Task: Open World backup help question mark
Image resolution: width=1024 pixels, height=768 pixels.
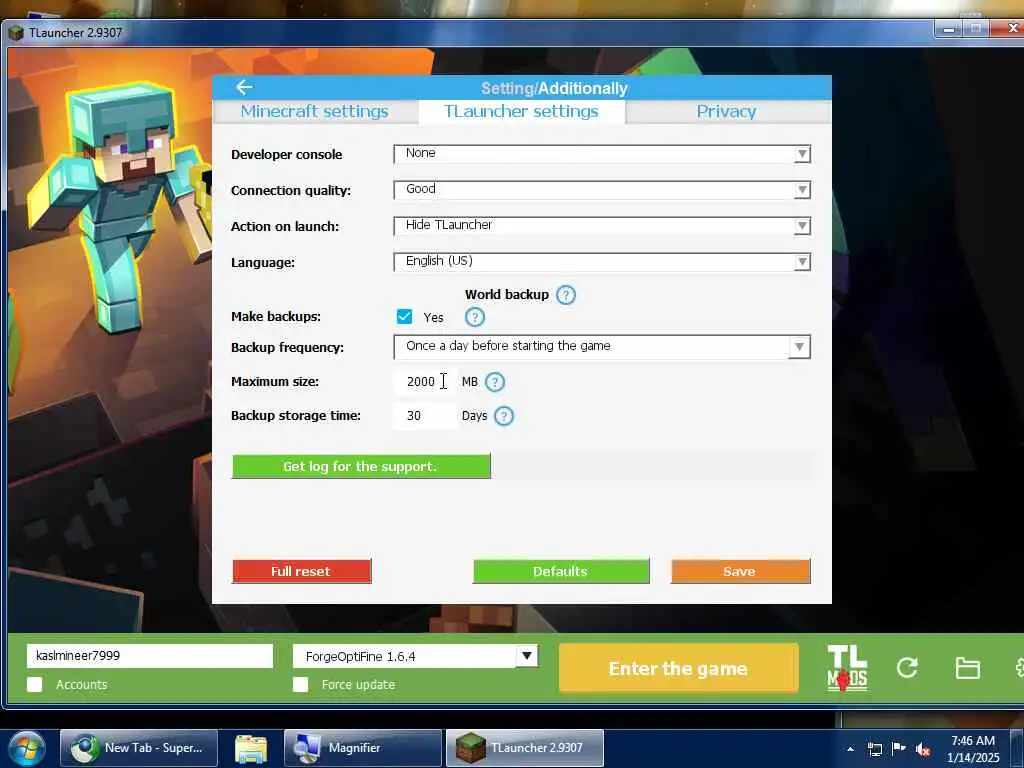Action: pyautogui.click(x=566, y=295)
